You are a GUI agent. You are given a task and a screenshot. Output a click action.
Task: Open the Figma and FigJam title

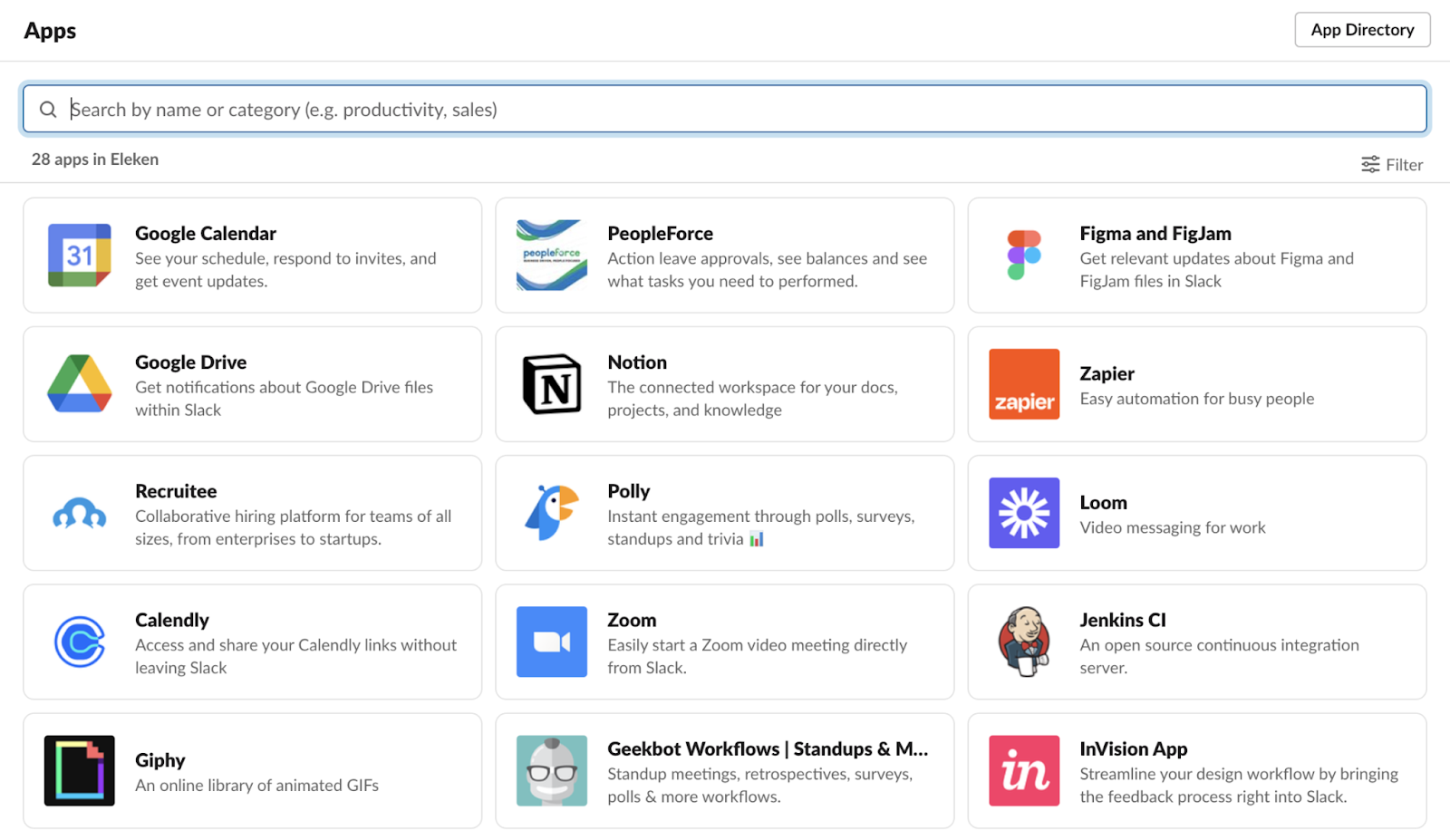click(1155, 233)
